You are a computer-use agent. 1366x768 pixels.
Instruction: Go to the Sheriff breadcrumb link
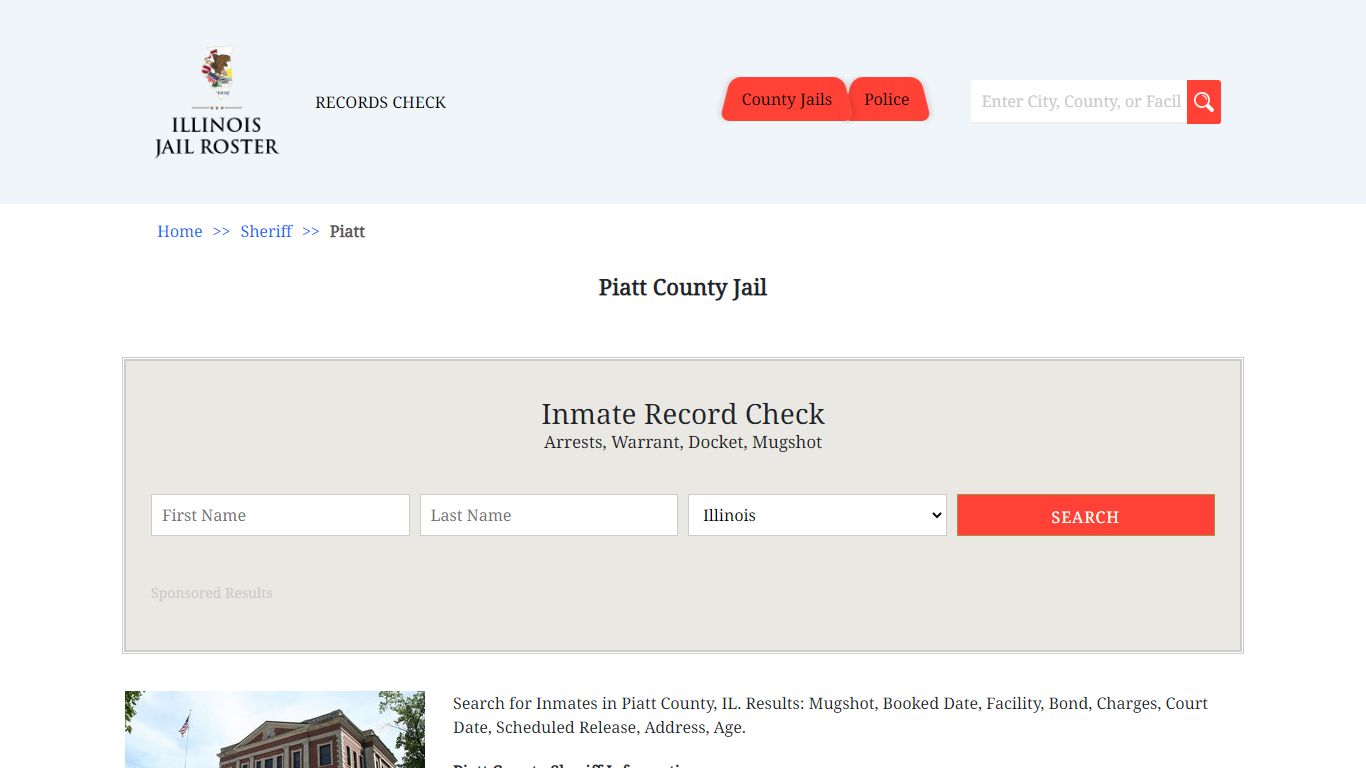click(266, 231)
